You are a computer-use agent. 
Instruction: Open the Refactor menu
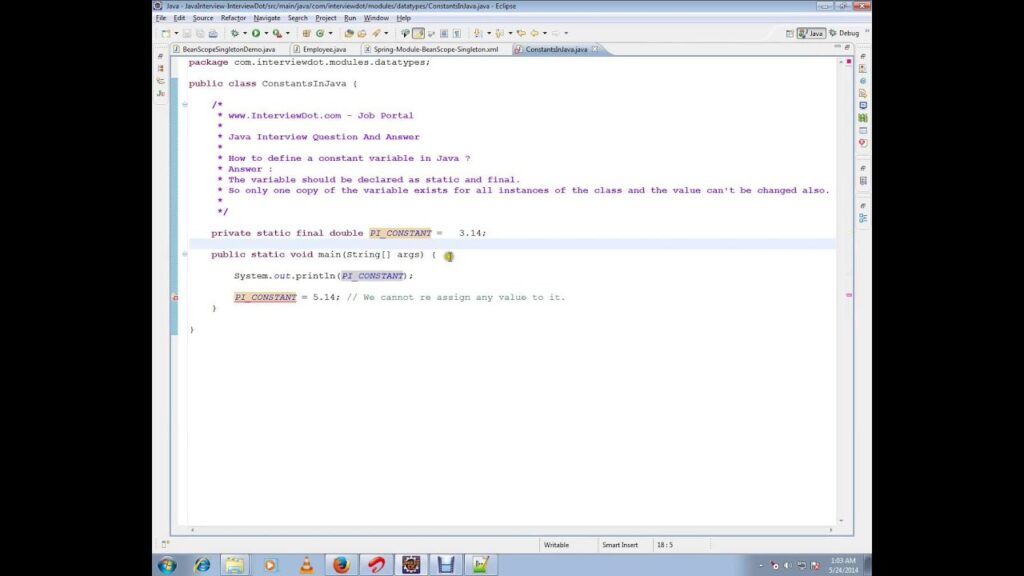(233, 18)
